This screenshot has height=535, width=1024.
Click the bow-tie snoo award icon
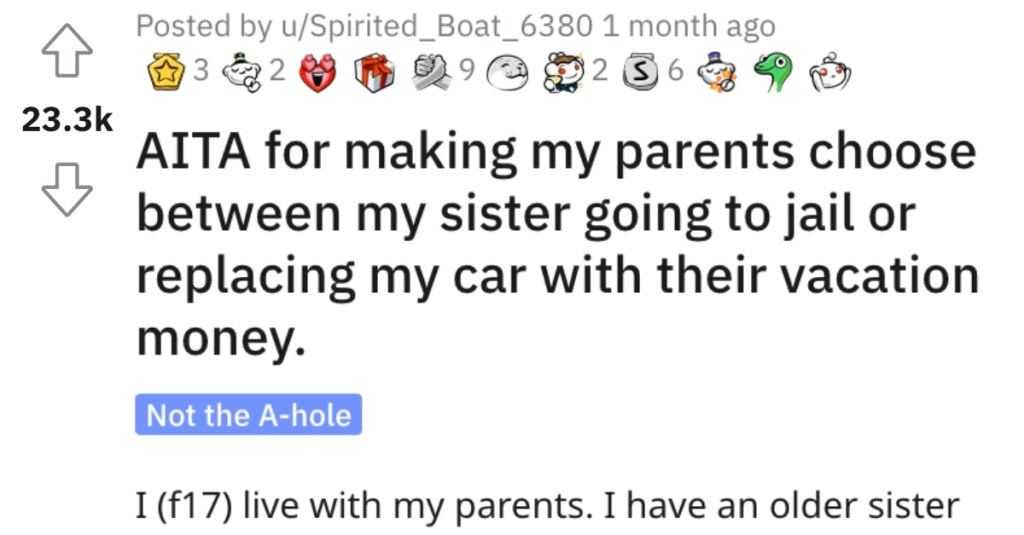tap(564, 73)
